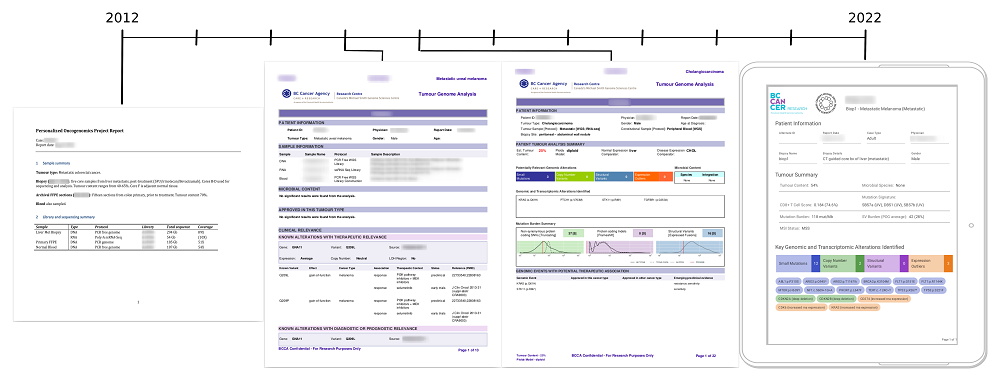Click 'Known alterations with diagnostic or prognostic relevance'
Image resolution: width=1000 pixels, height=381 pixels.
pos(383,328)
